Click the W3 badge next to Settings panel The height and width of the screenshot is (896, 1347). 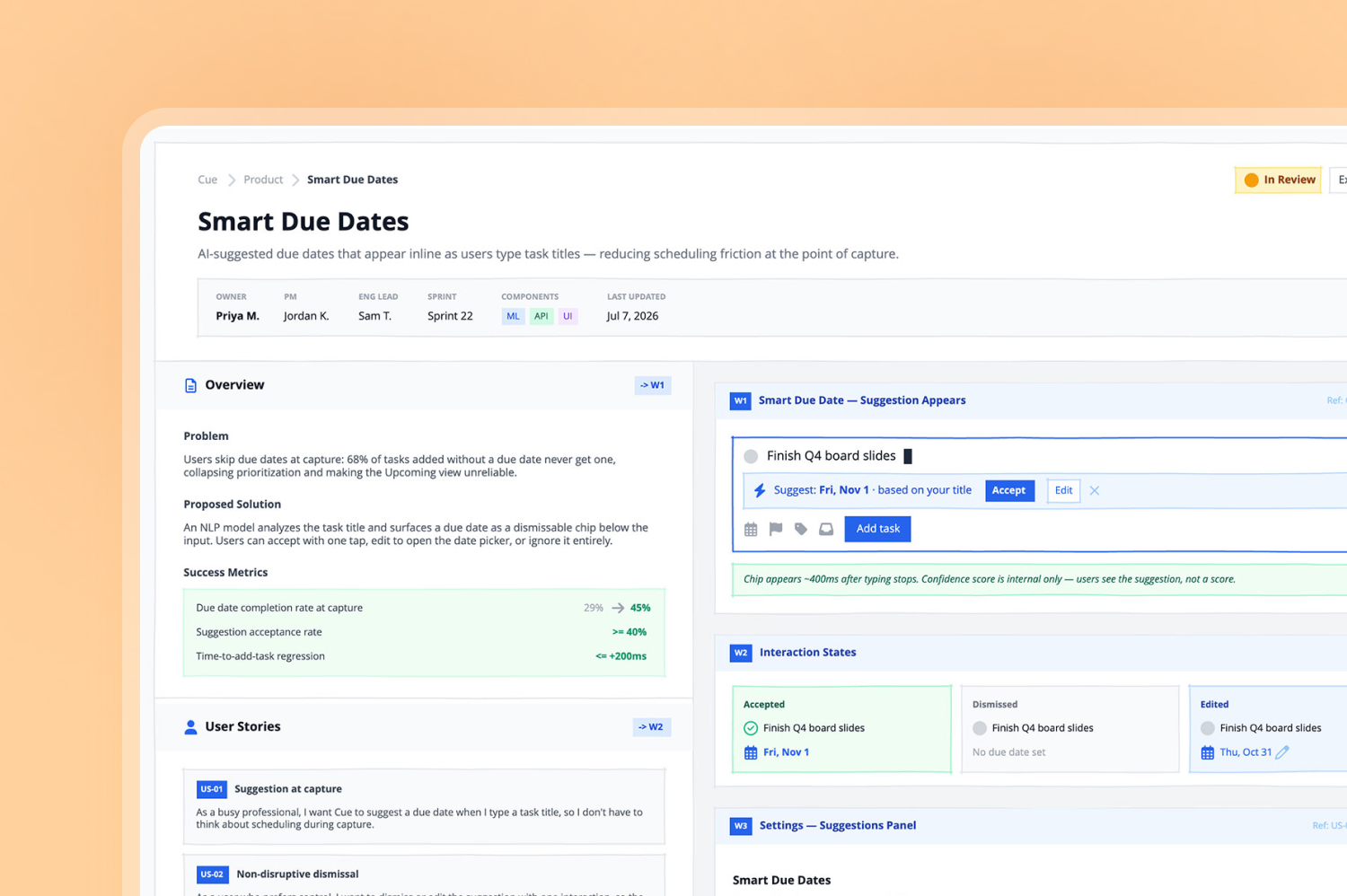(741, 826)
